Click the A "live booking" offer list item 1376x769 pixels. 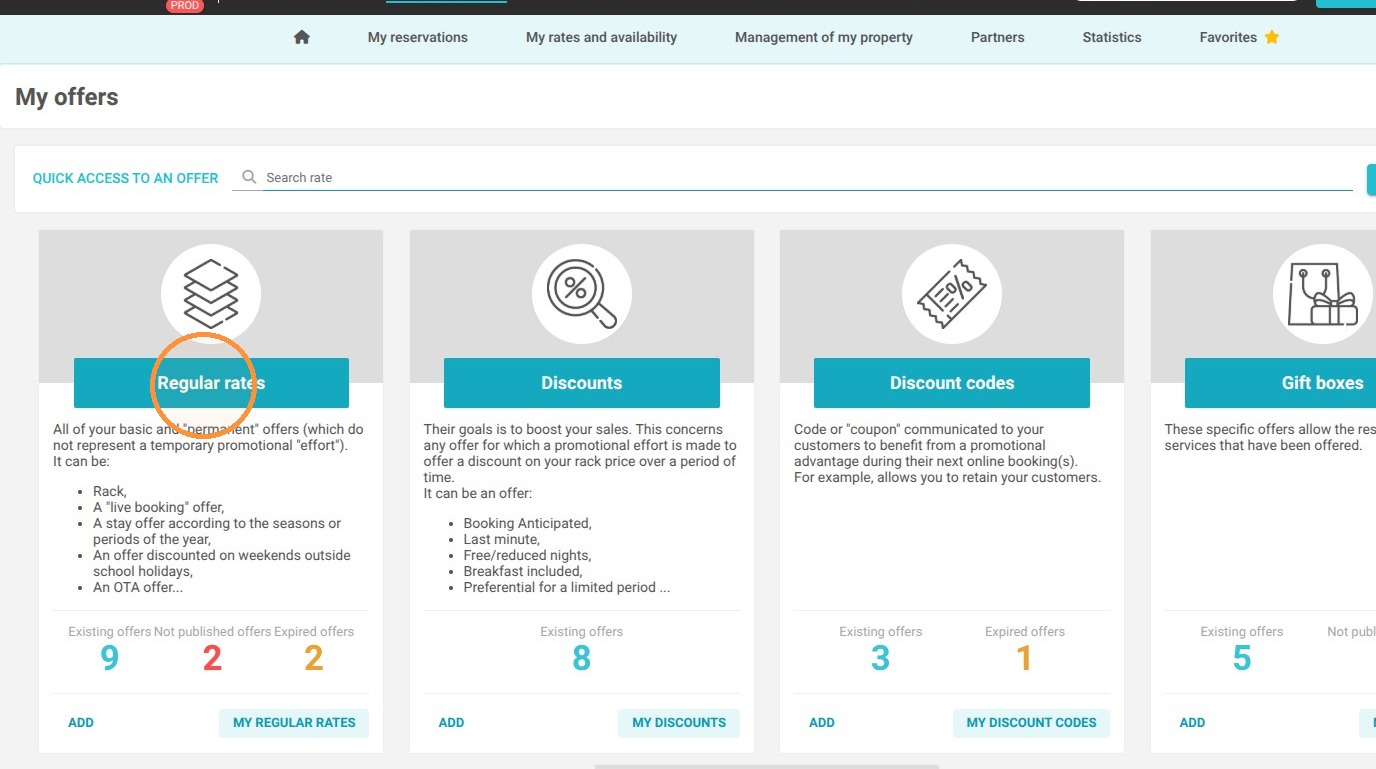[159, 507]
